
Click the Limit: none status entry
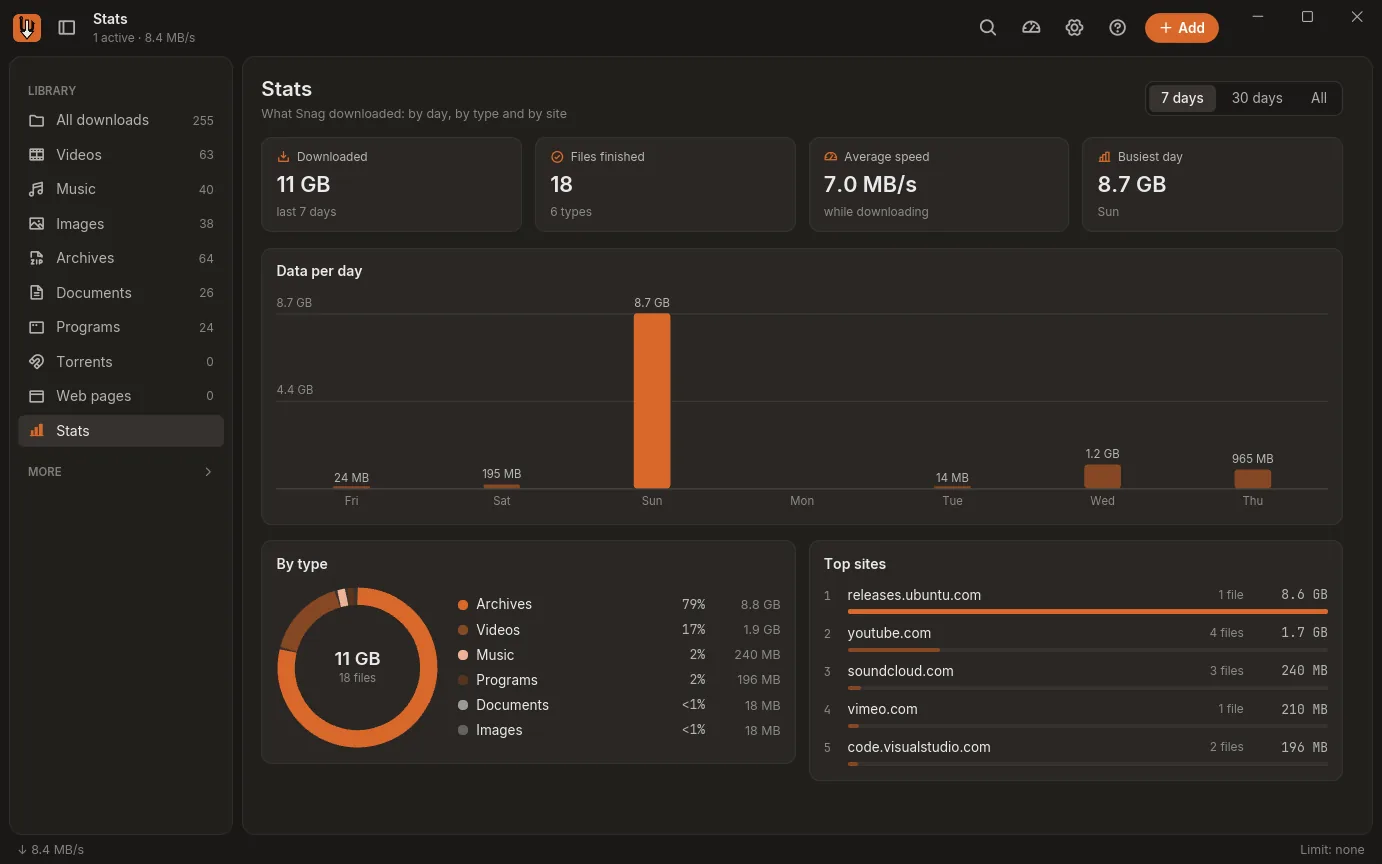1332,850
